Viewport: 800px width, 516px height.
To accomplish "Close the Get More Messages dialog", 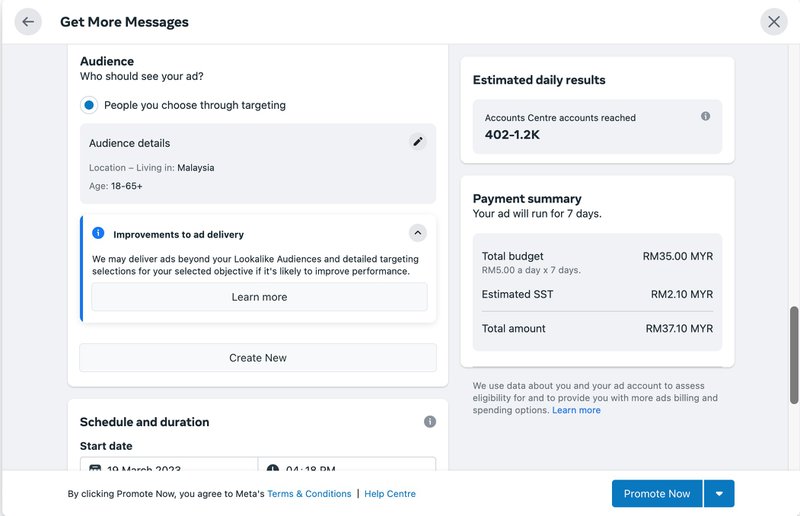I will pyautogui.click(x=774, y=22).
